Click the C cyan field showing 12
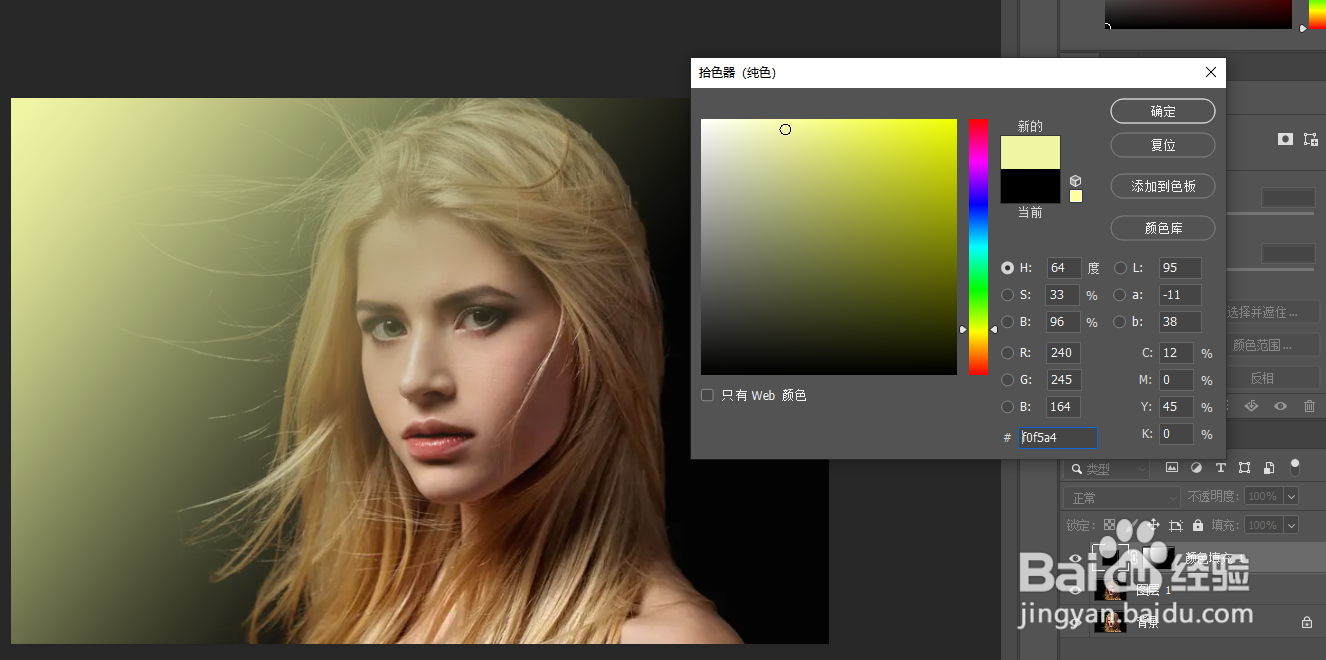1326x660 pixels. (x=1177, y=353)
